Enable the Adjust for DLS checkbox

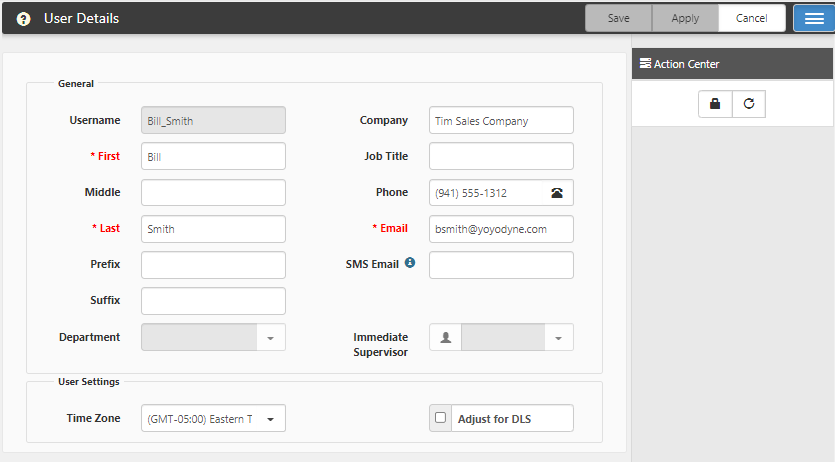(x=441, y=418)
